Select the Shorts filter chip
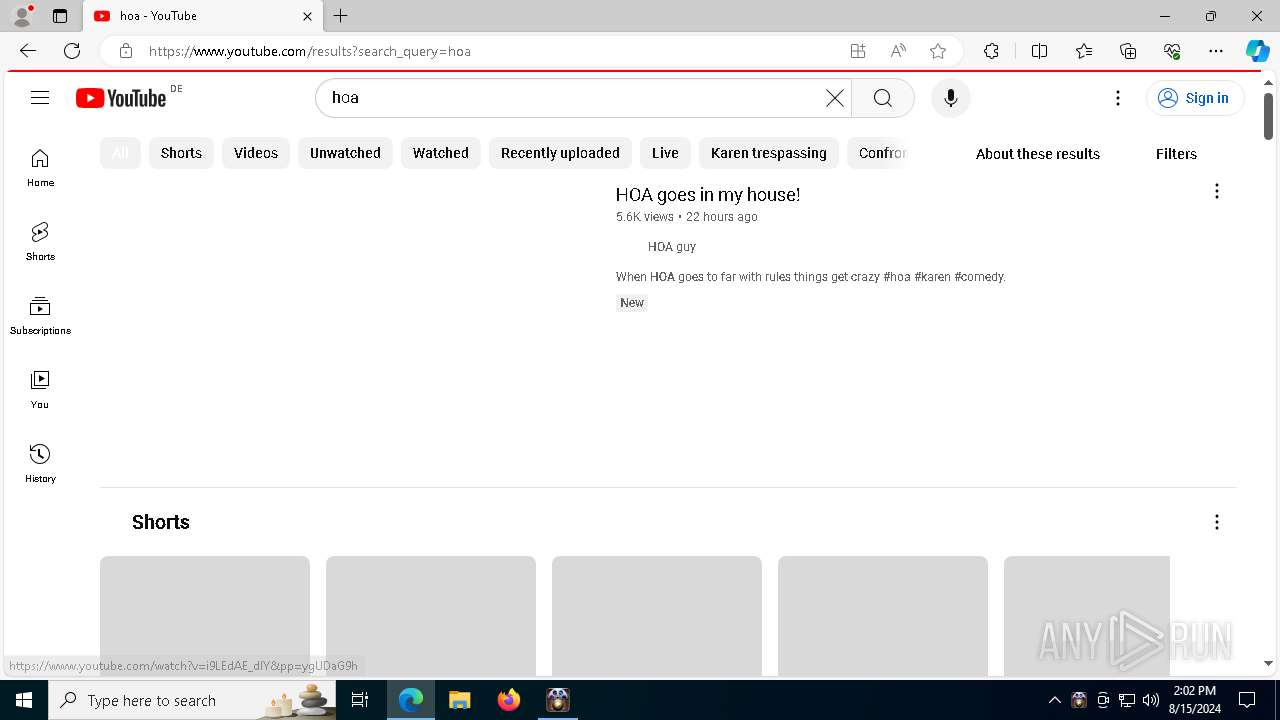The image size is (1280, 720). 181,153
